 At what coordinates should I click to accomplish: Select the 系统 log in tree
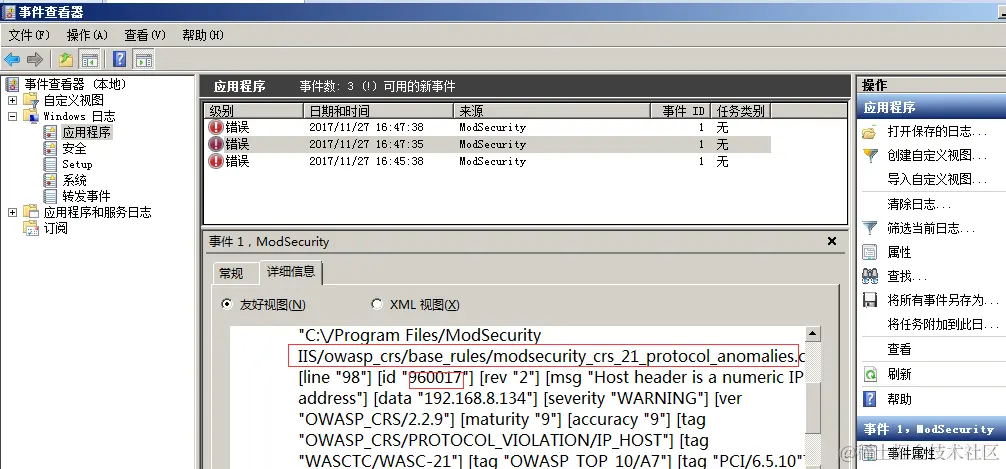(74, 180)
